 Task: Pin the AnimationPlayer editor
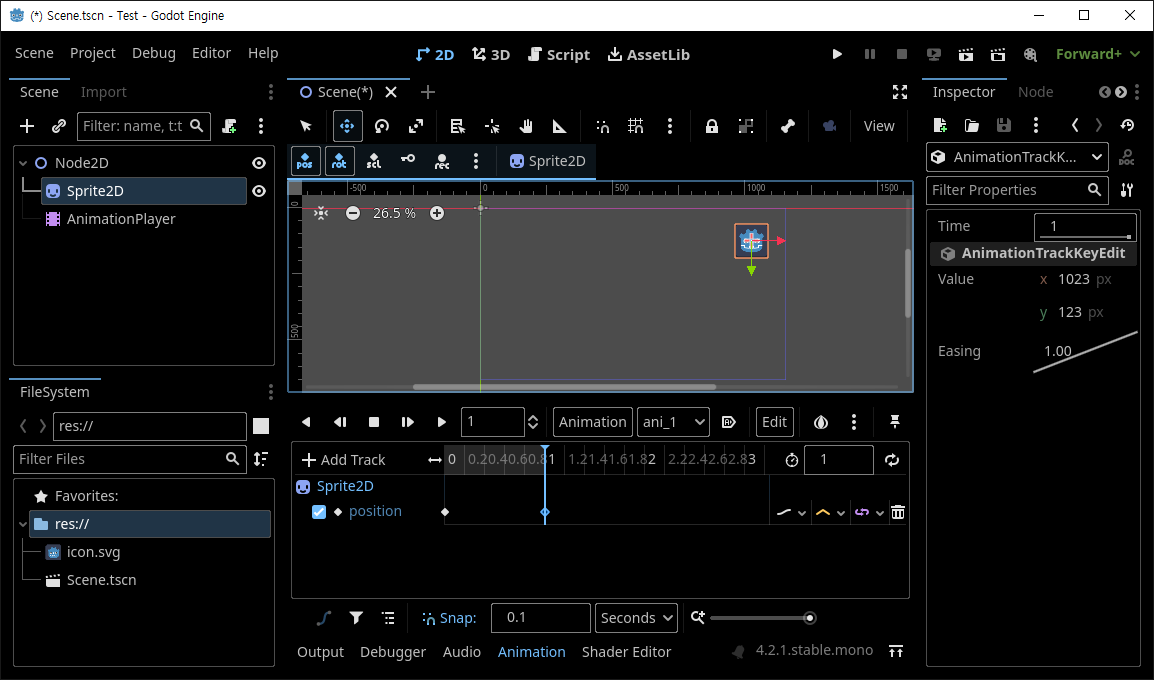[895, 422]
